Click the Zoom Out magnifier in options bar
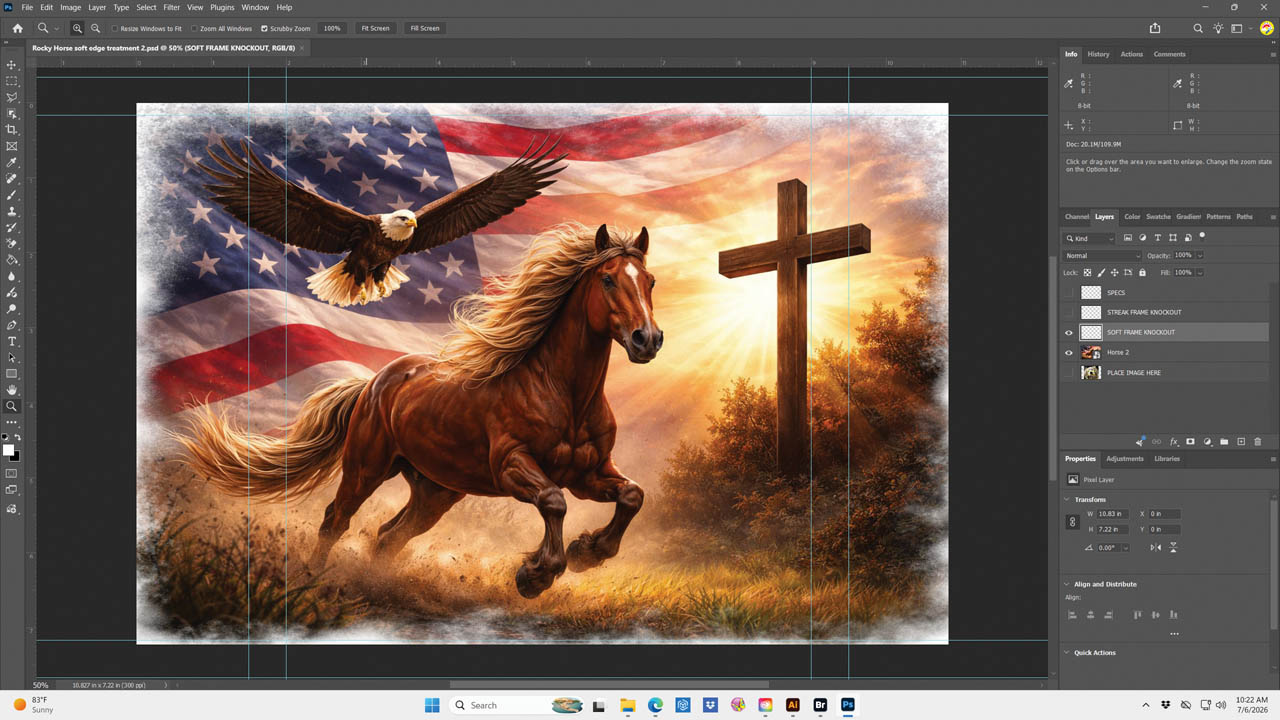This screenshot has height=720, width=1280. [x=95, y=28]
